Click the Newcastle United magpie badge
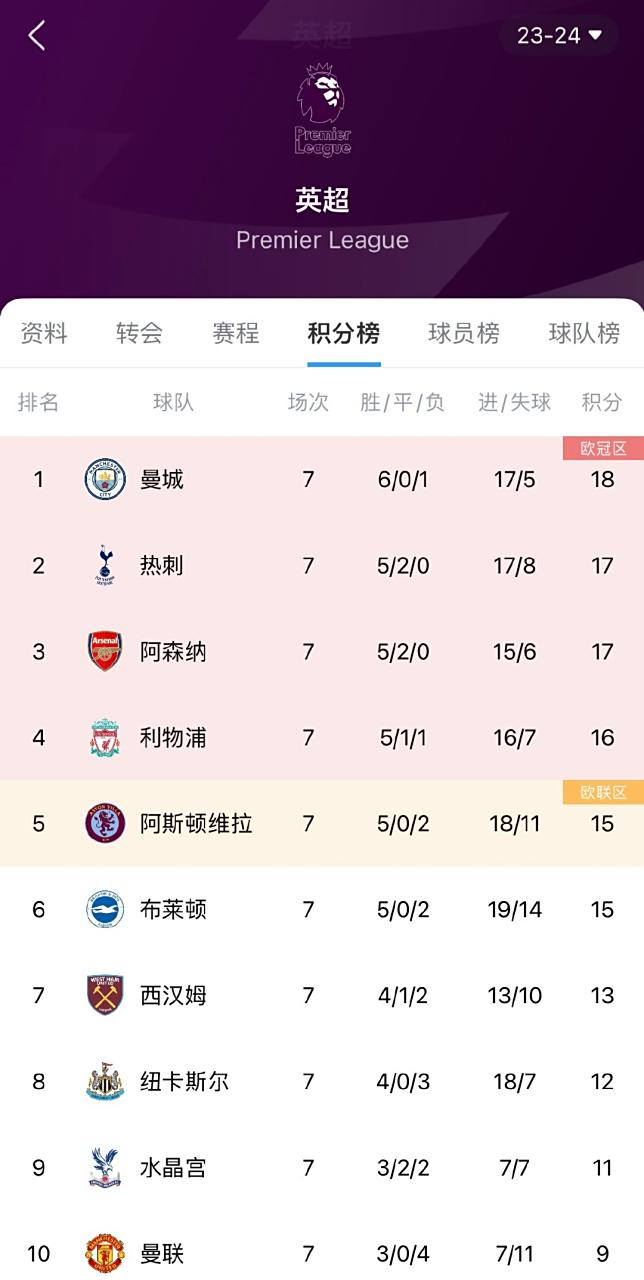Image resolution: width=644 pixels, height=1280 pixels. (x=103, y=1081)
